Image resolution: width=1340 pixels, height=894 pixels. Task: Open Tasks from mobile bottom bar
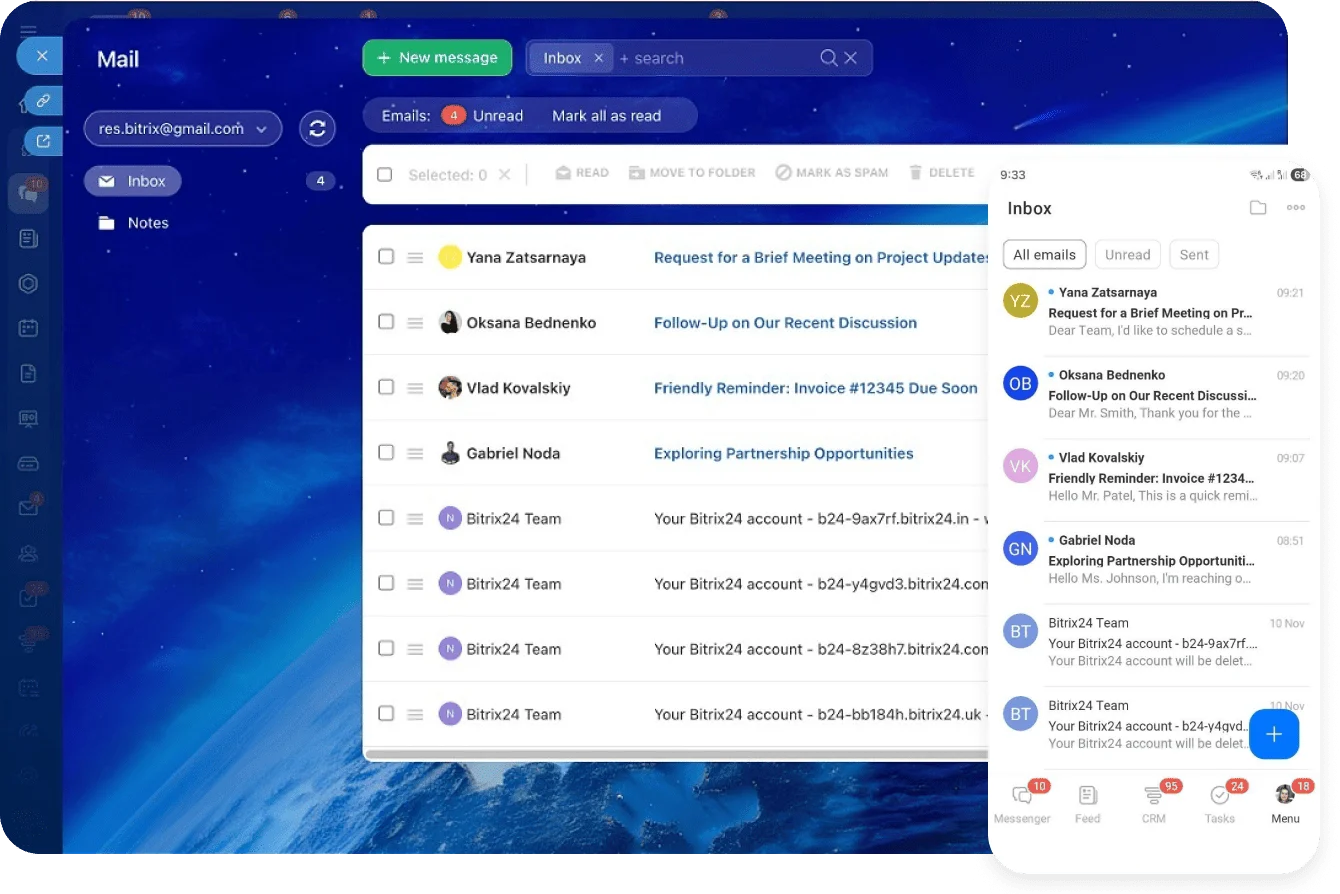1219,800
